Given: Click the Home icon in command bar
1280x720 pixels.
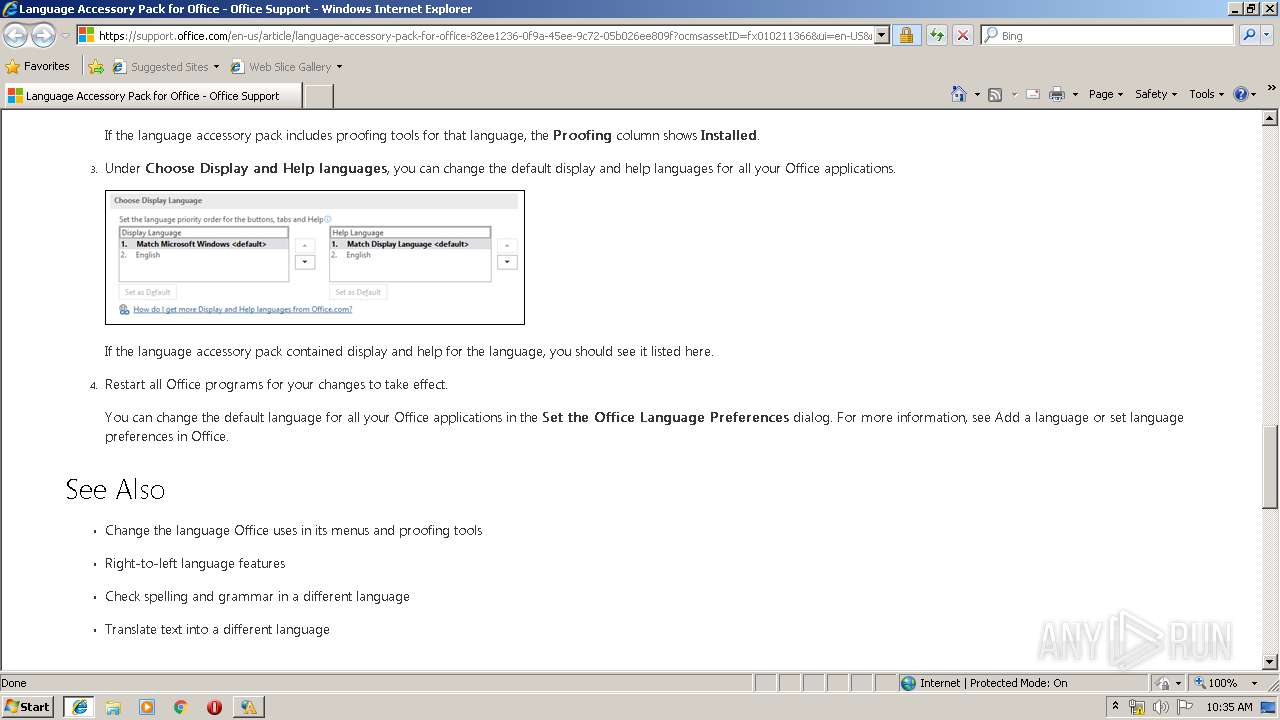Looking at the screenshot, I should tap(959, 94).
